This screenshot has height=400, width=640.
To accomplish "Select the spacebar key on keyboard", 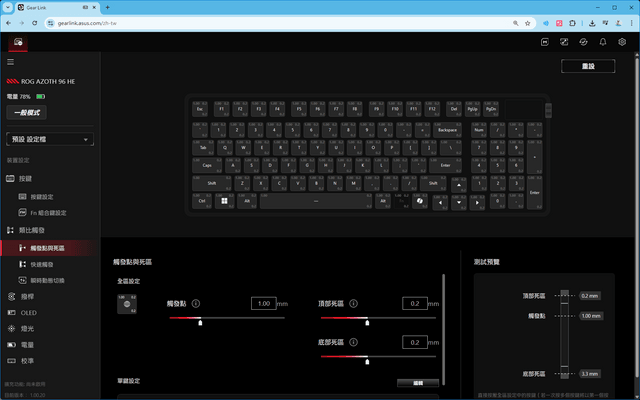I will (x=316, y=201).
